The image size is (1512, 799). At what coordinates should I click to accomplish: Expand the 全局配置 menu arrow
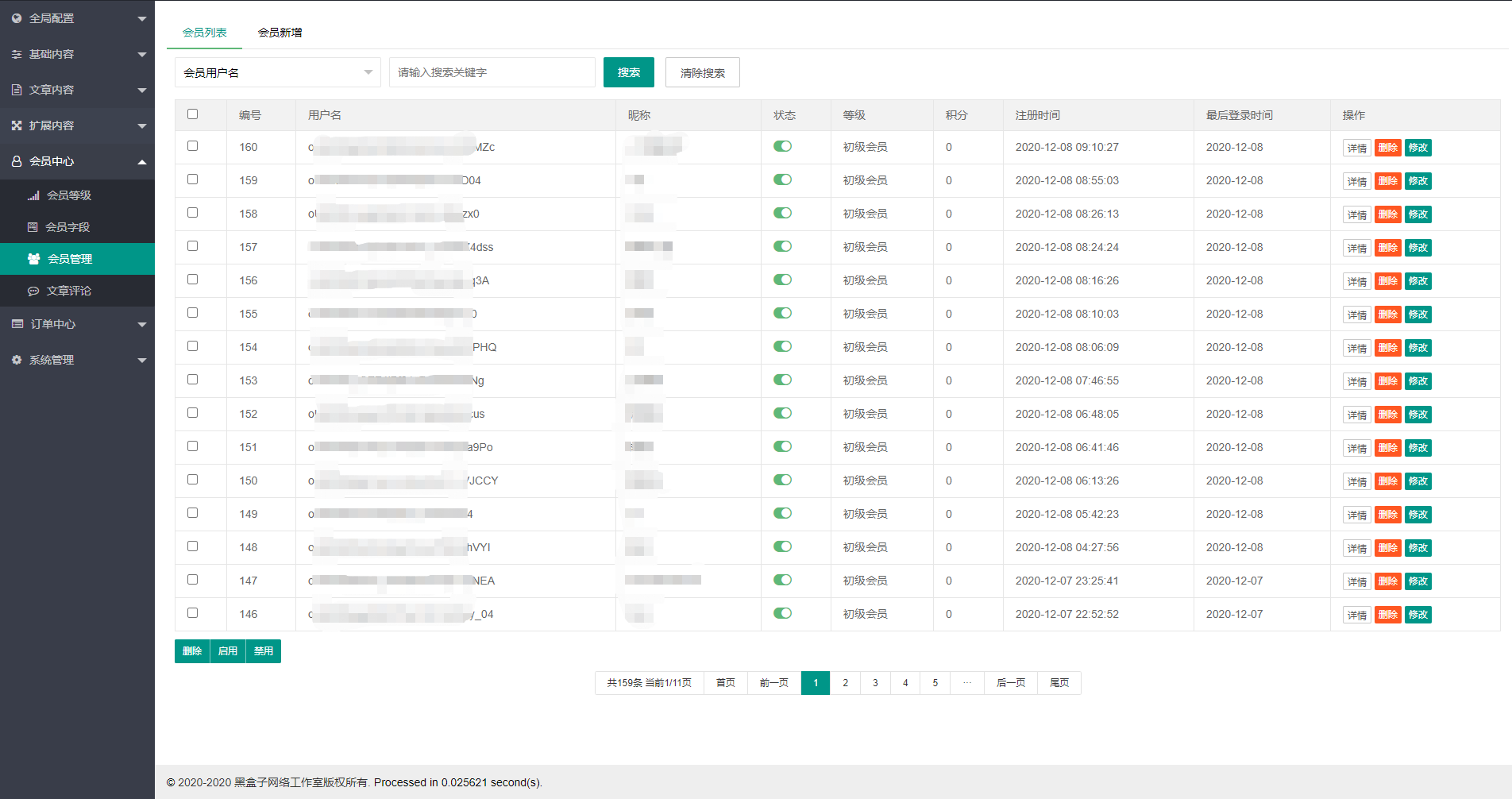click(x=142, y=18)
